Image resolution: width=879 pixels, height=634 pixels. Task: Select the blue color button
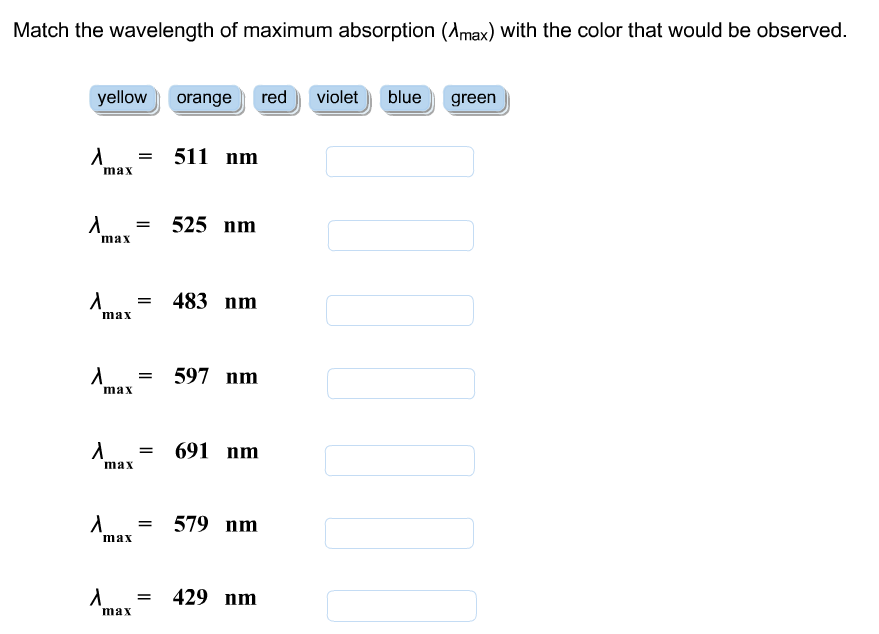coord(404,97)
